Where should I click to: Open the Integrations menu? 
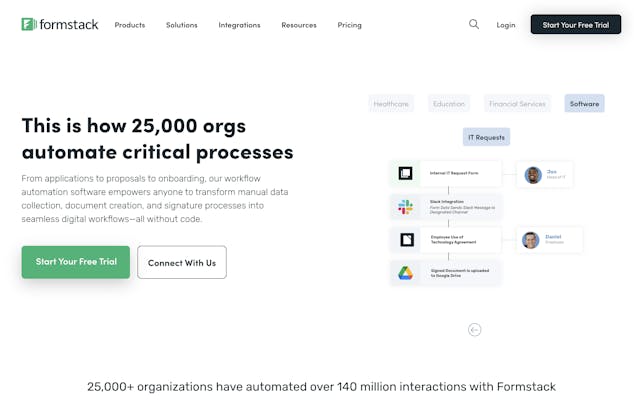(239, 25)
